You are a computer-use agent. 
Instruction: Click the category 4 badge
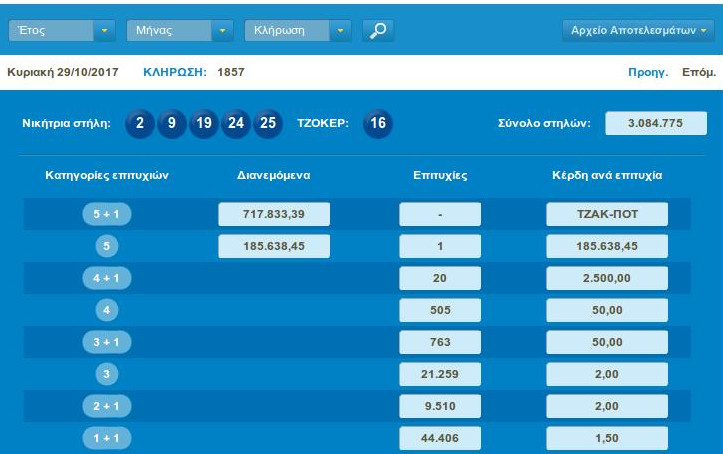[107, 310]
